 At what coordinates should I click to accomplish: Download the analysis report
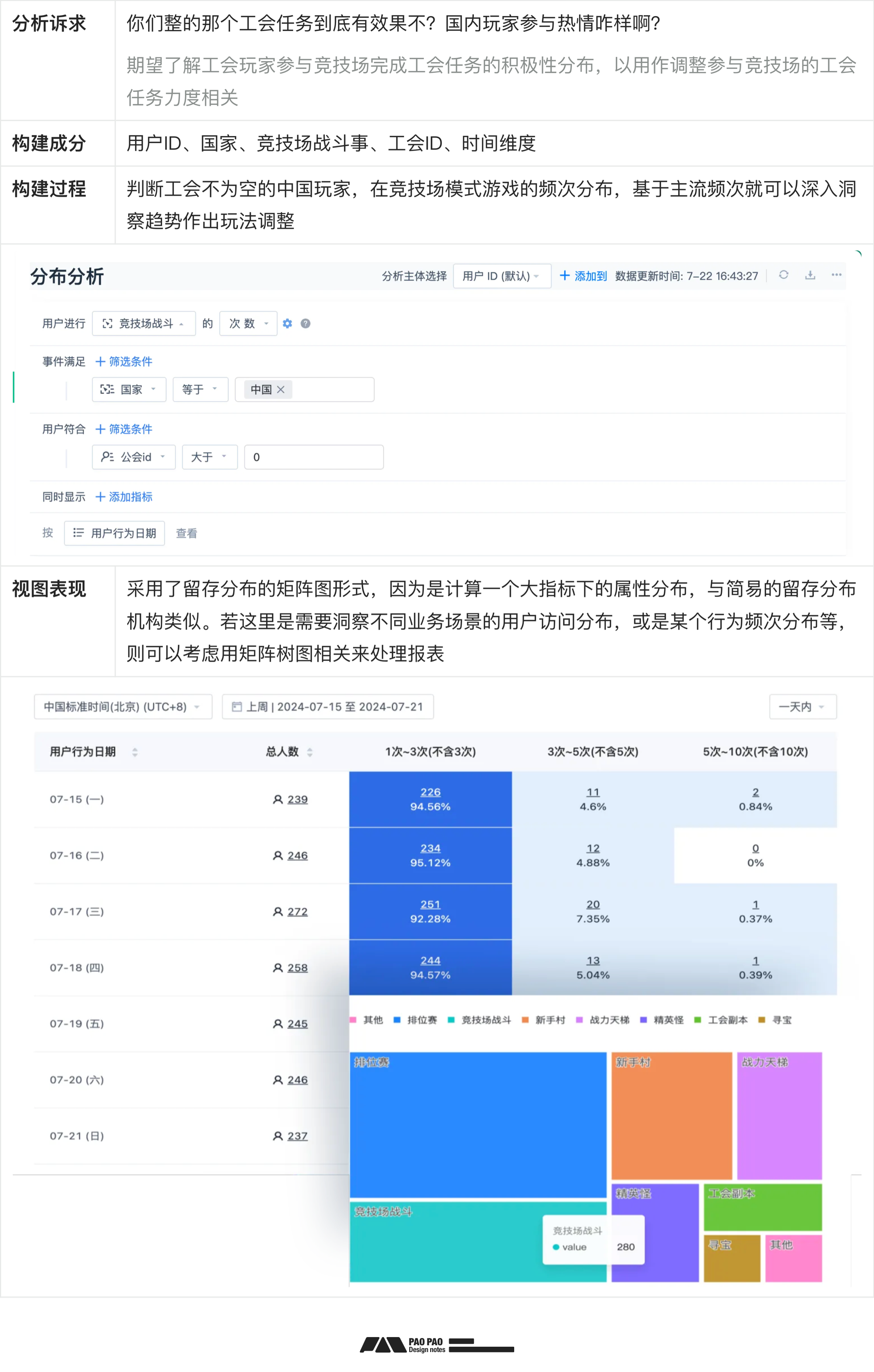tap(810, 274)
